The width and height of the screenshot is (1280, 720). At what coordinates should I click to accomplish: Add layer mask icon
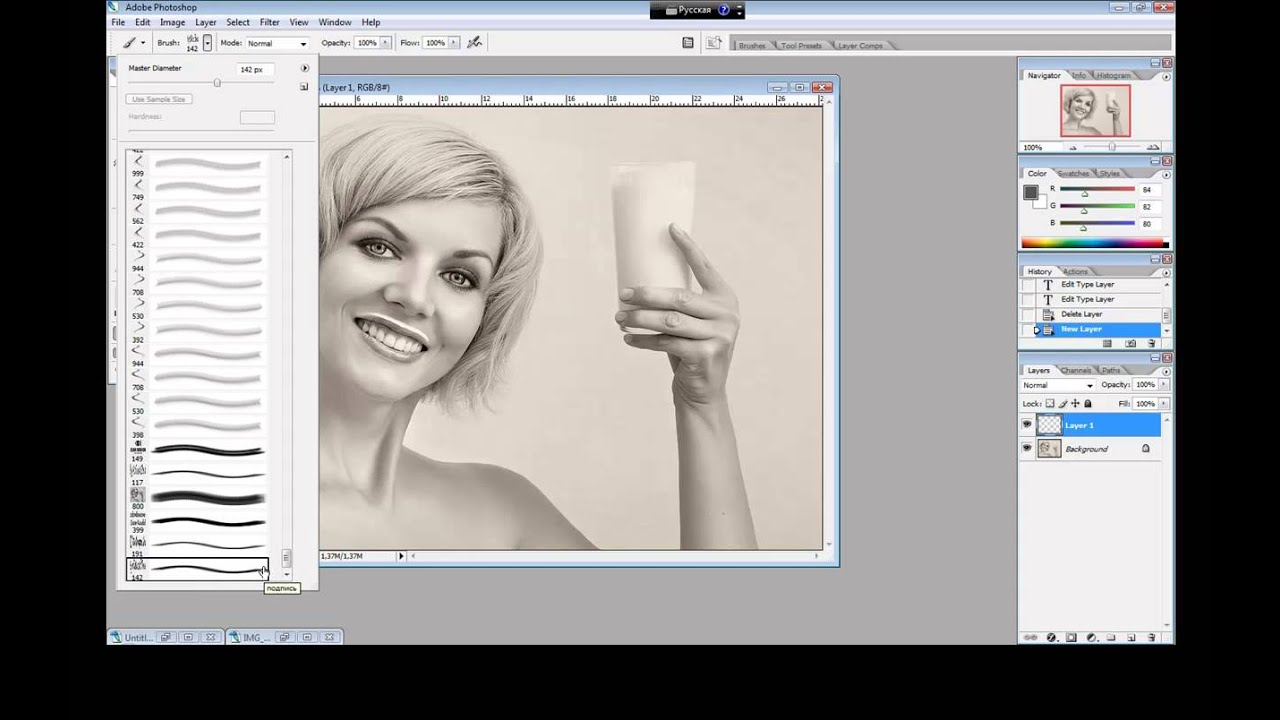pyautogui.click(x=1071, y=637)
